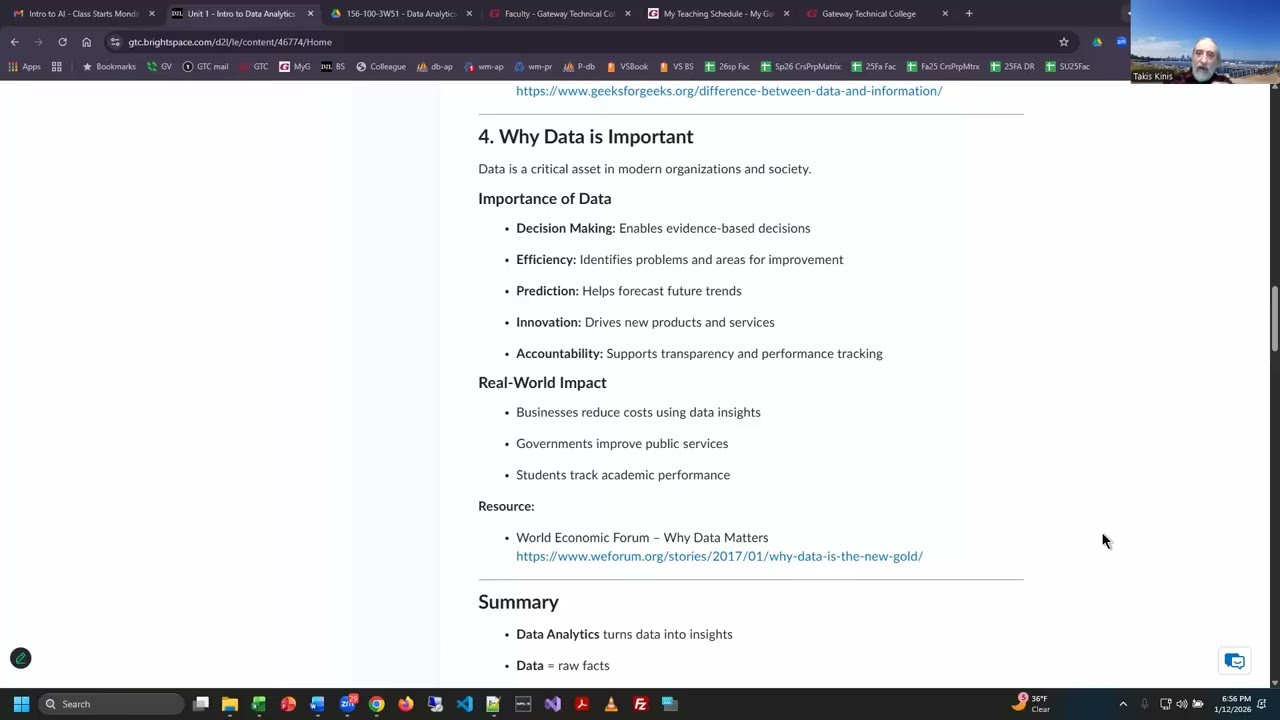Screen dimensions: 1280x720
Task: Open Firefox from the taskbar
Action: [405, 704]
